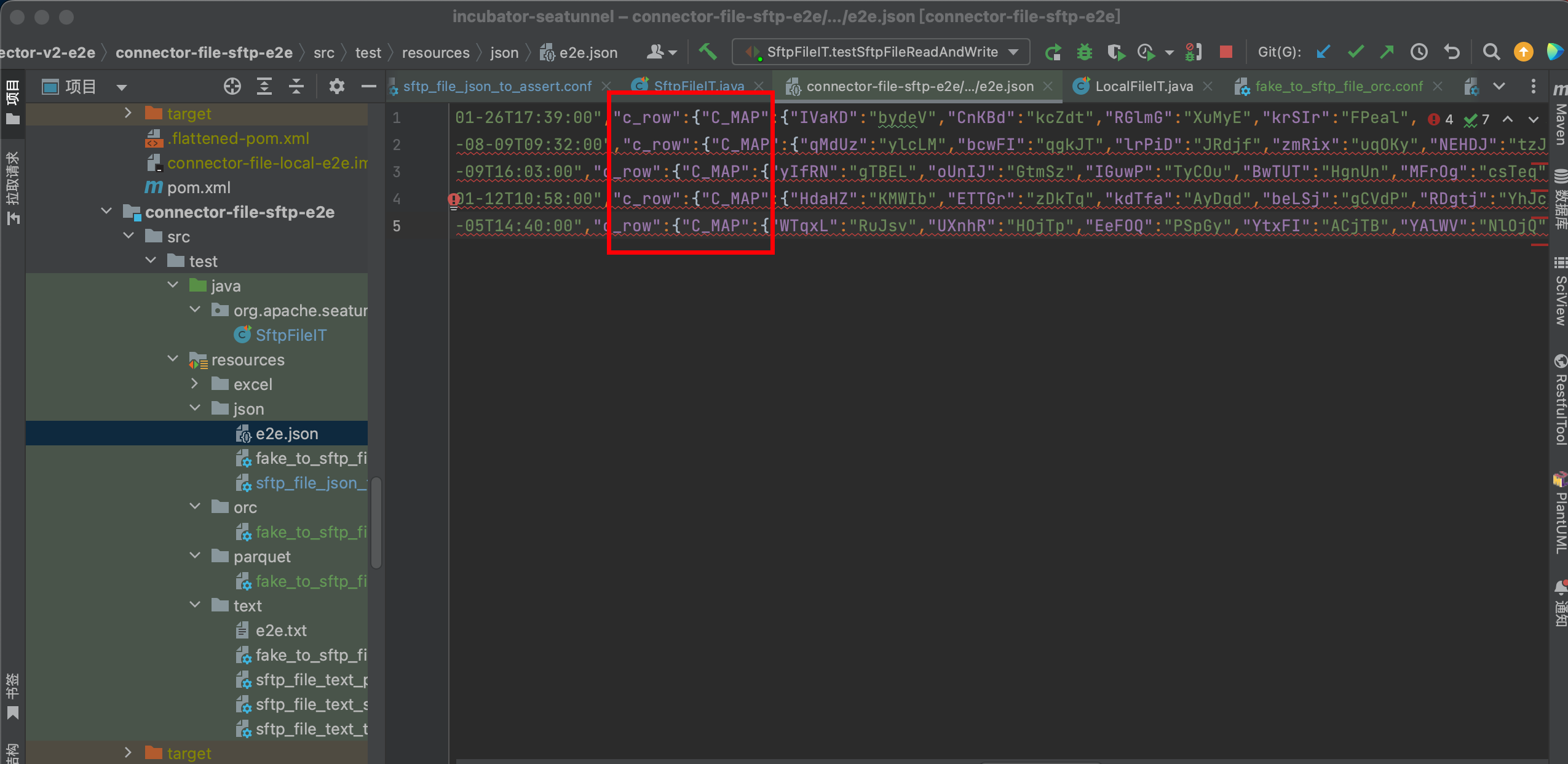Click connector-file-sftp-e2e in the breadcrumb
Screen dimensions: 1568x764
pos(205,52)
